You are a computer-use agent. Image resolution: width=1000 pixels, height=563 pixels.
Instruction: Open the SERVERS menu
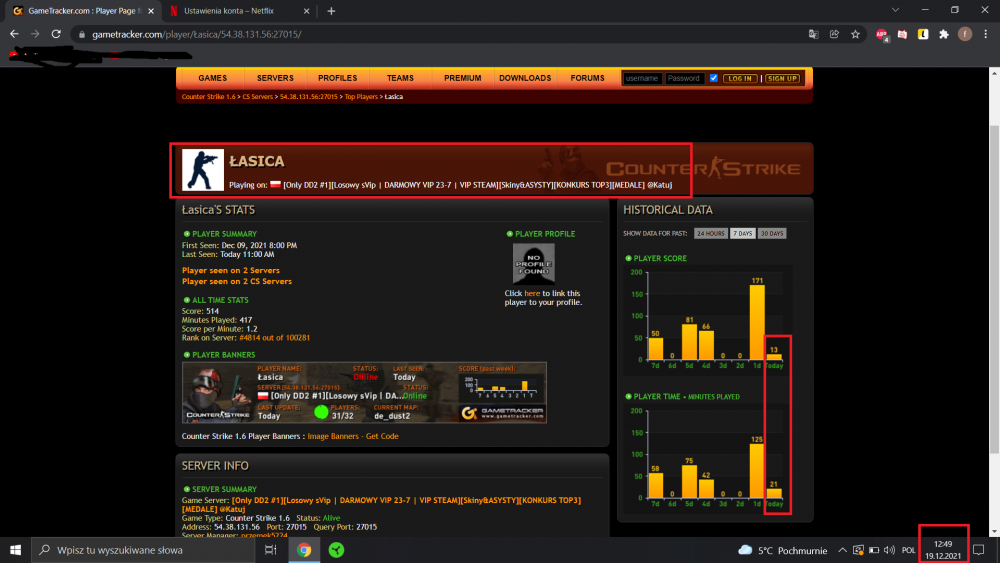275,78
